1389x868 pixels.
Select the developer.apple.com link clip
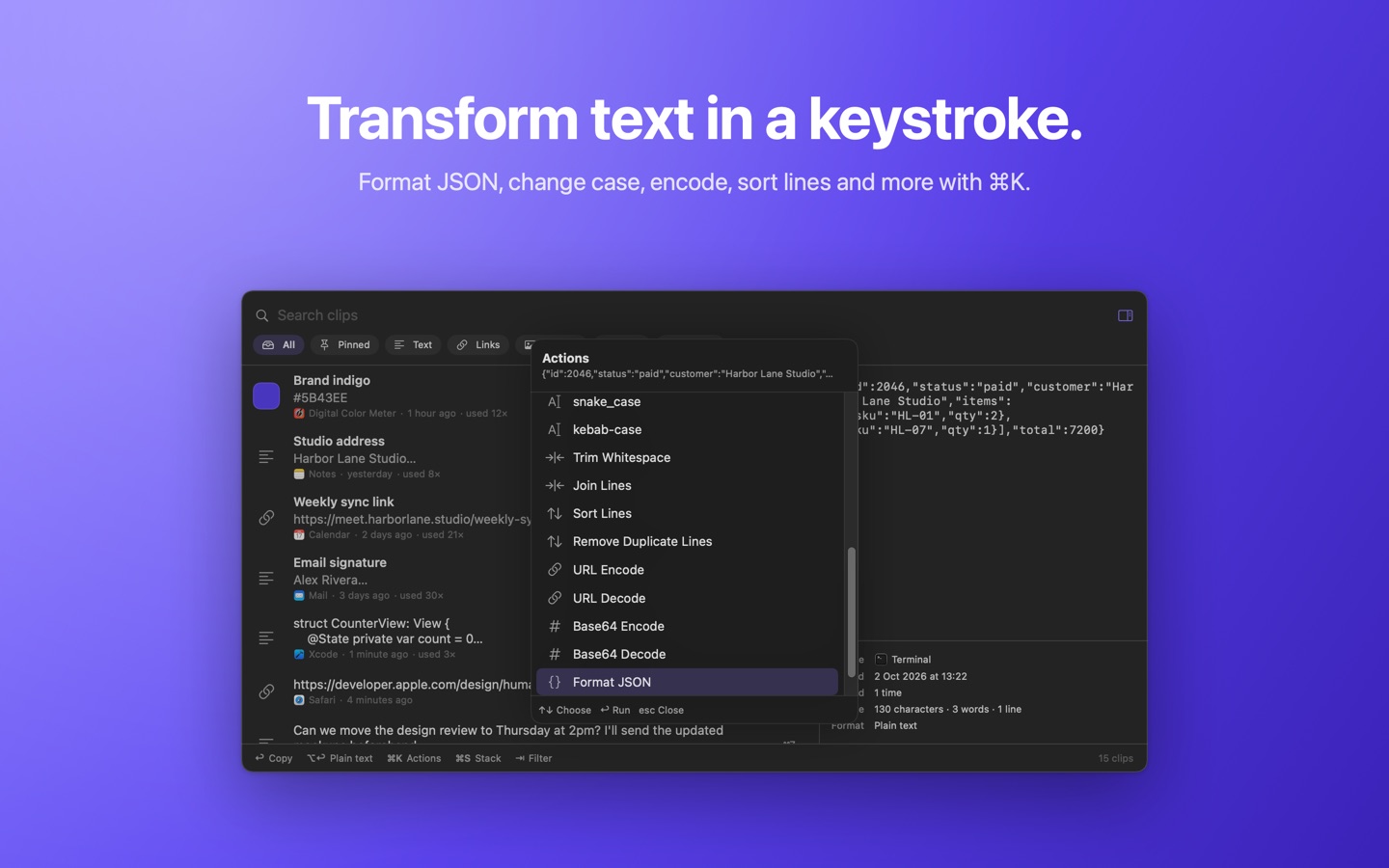point(391,692)
